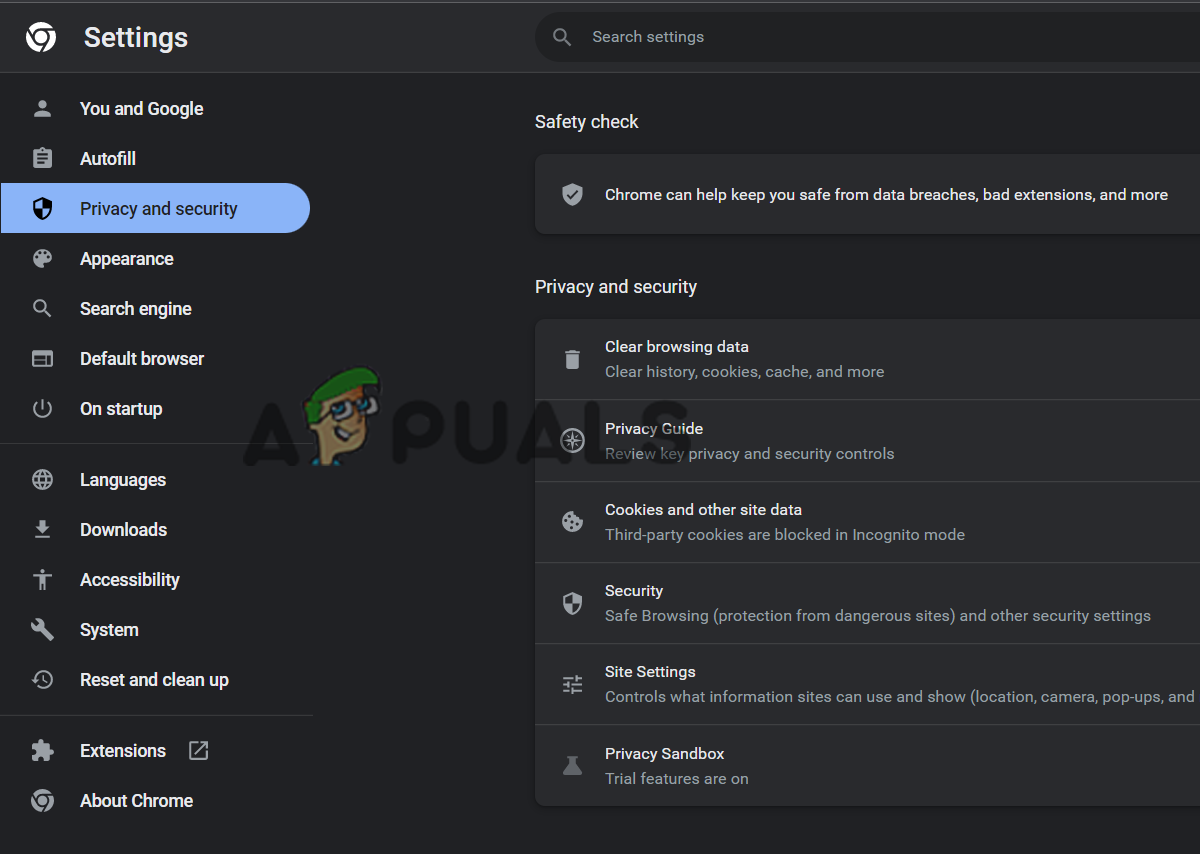This screenshot has width=1200, height=854.
Task: Click the search magnifier icon in settings
Action: click(562, 37)
